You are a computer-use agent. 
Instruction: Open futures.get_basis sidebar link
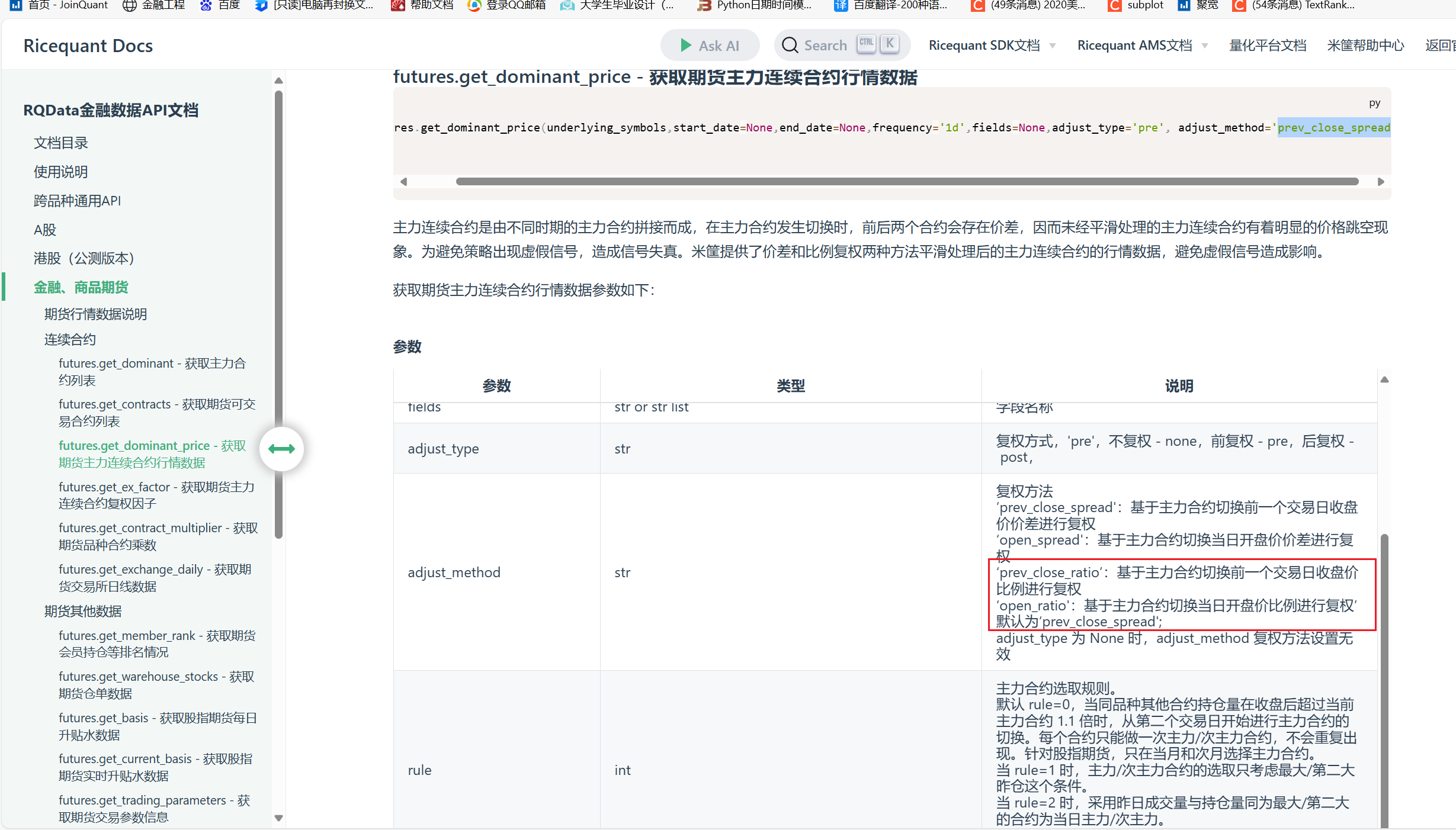point(158,726)
